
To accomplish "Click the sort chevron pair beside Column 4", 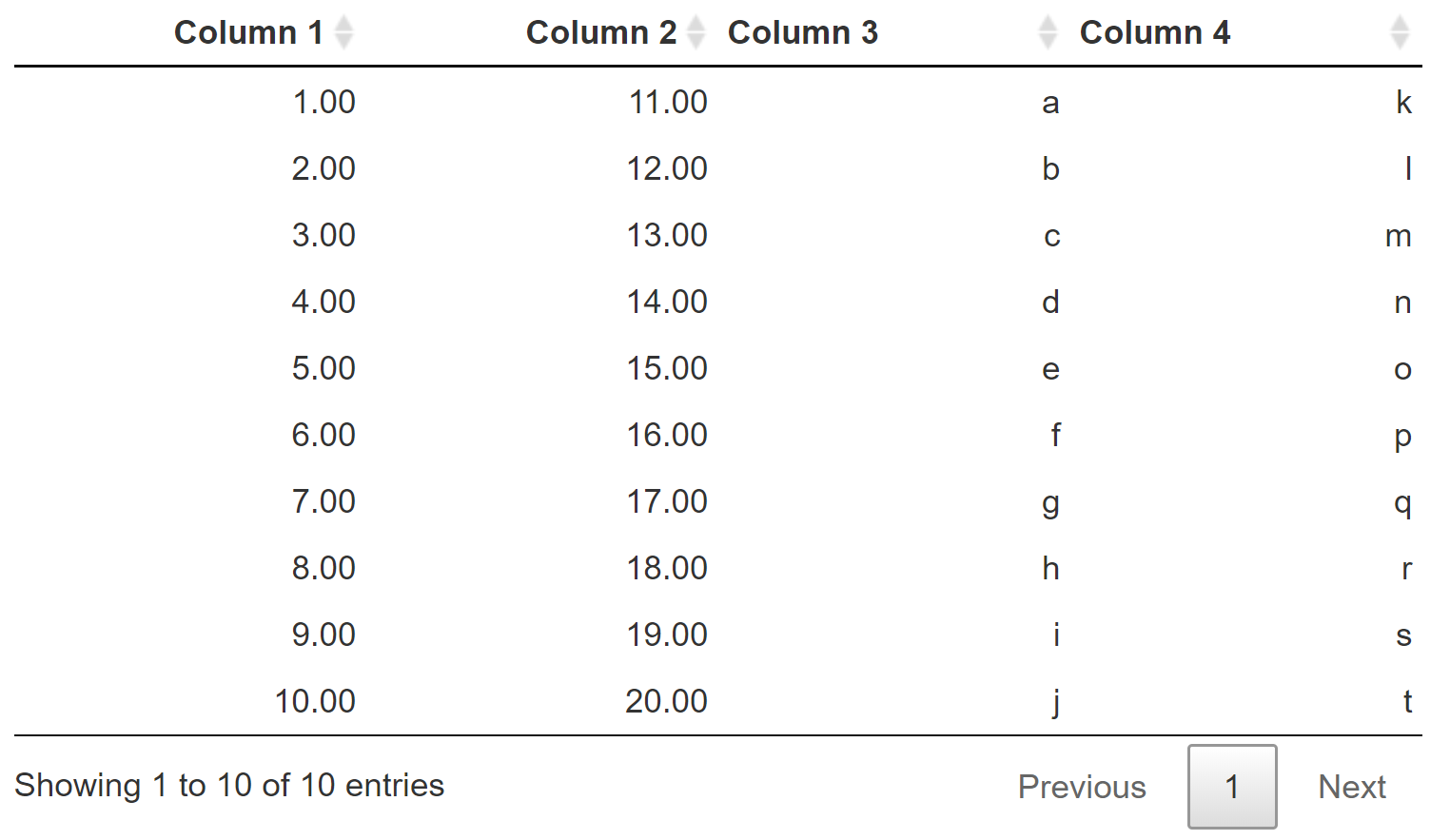I will tap(1399, 31).
